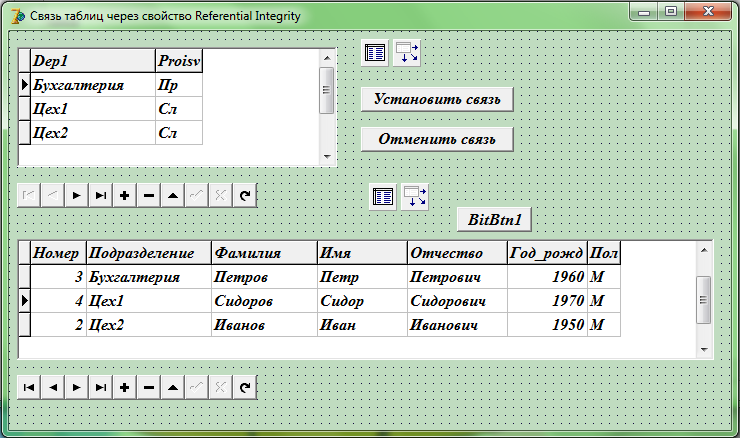Click Edit record triangle in upper navigator
This screenshot has width=740, height=438.
[173, 195]
